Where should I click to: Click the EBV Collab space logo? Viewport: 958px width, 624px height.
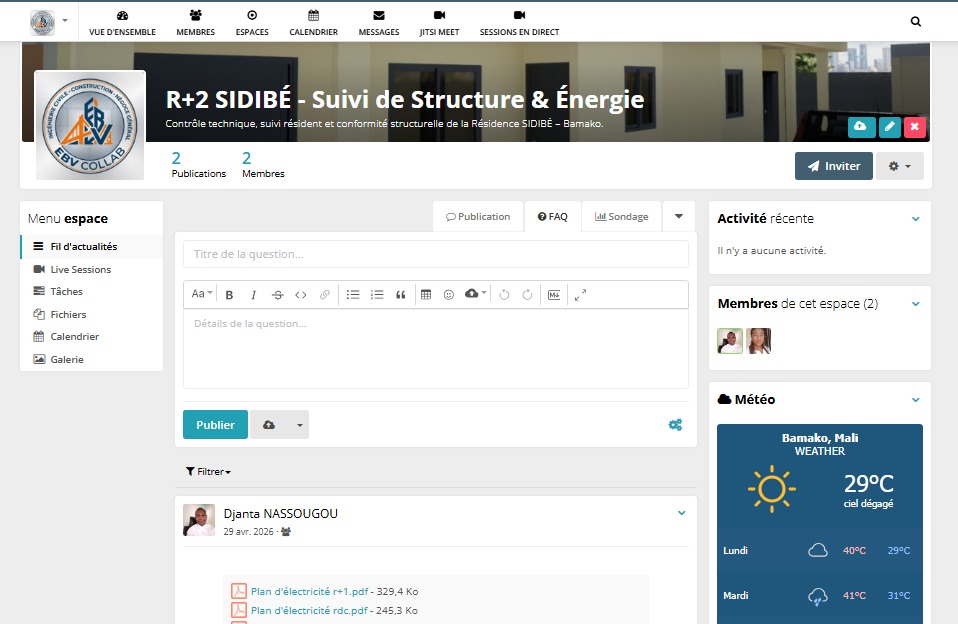tap(90, 125)
